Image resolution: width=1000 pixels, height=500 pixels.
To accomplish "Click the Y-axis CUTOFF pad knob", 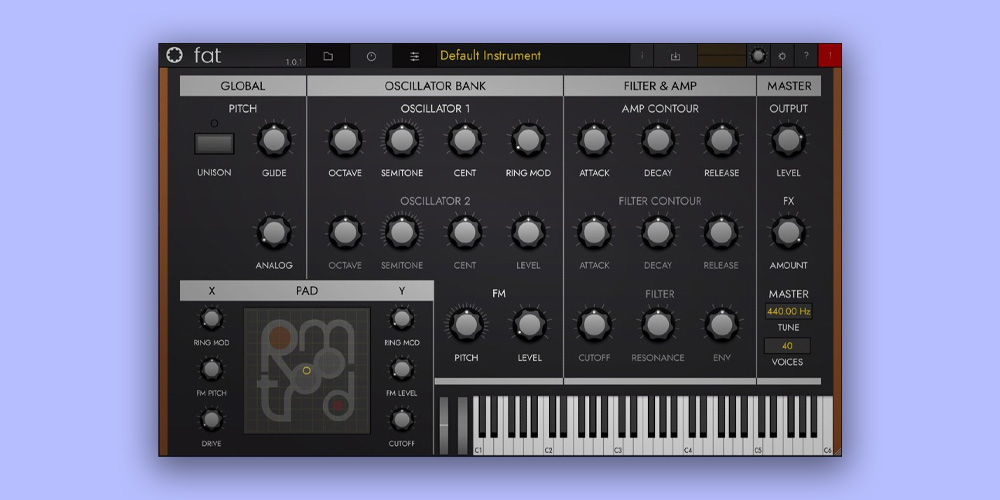I will coord(401,419).
